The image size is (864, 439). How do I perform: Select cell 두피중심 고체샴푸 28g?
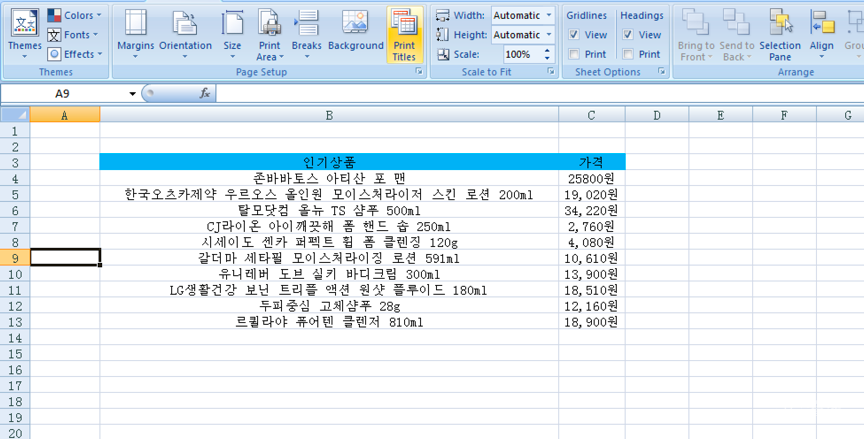329,306
